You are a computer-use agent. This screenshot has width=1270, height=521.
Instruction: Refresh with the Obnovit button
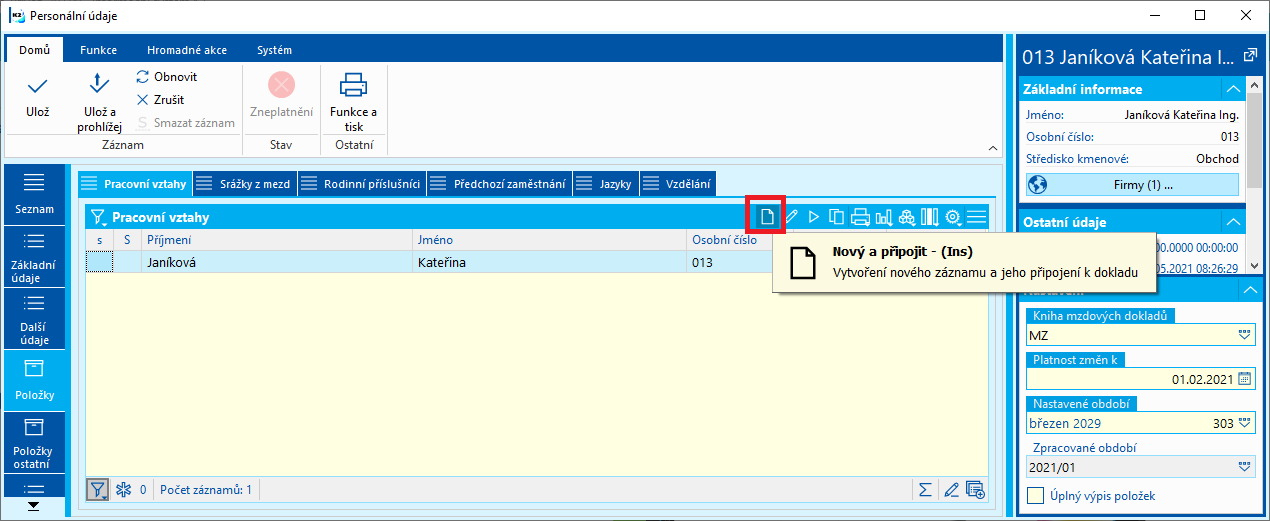click(x=167, y=77)
